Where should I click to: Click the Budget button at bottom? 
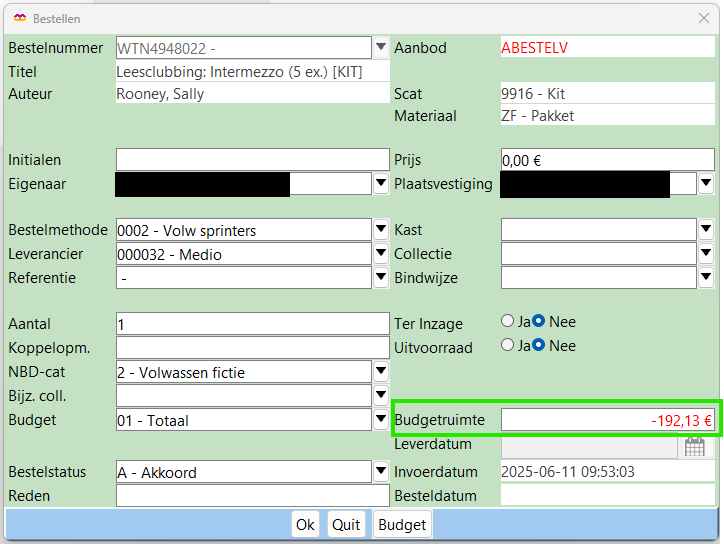click(x=402, y=525)
